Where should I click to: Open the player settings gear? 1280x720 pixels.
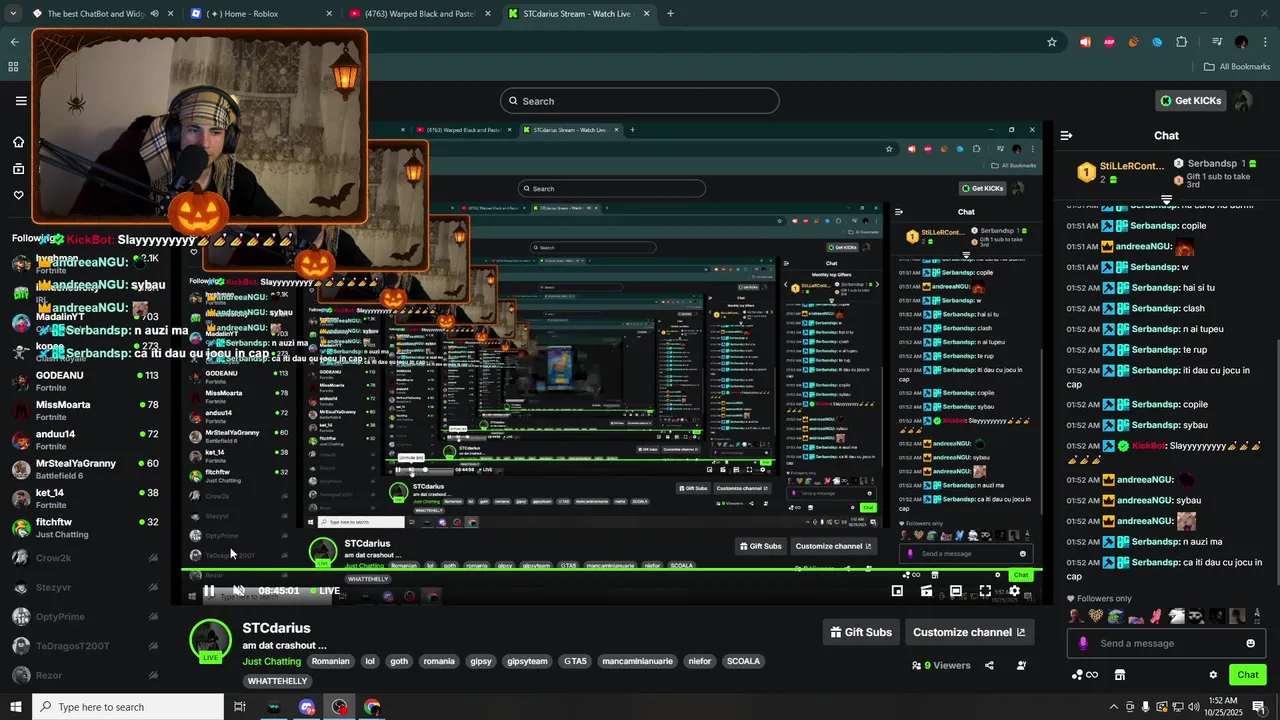(x=1014, y=591)
